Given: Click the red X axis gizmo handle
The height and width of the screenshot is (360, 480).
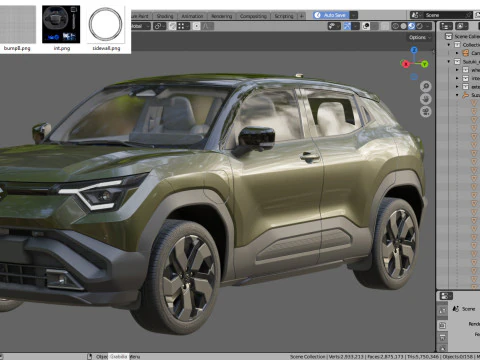Looking at the screenshot, I should [x=406, y=64].
